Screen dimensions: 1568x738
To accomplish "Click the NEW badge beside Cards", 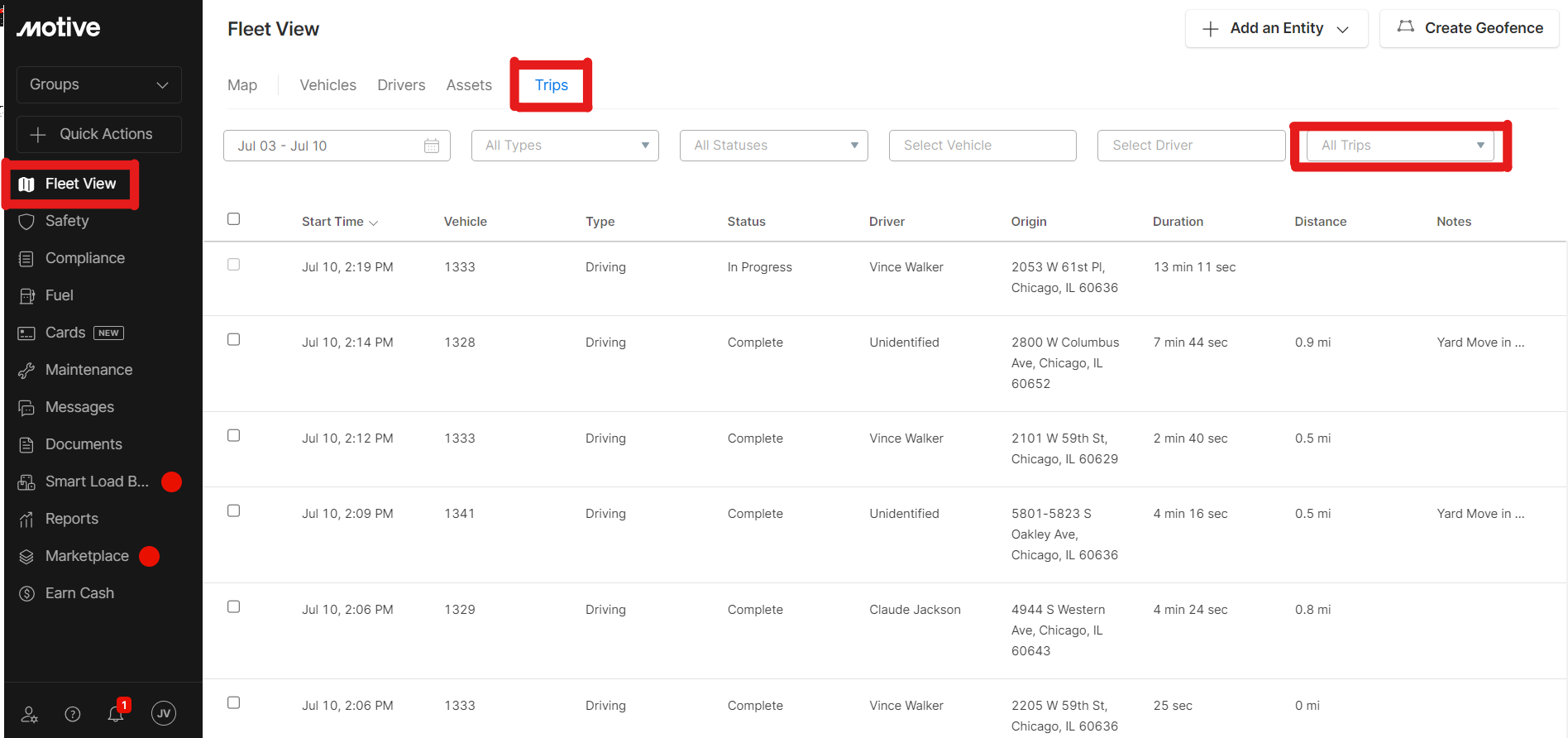I will click(x=109, y=333).
